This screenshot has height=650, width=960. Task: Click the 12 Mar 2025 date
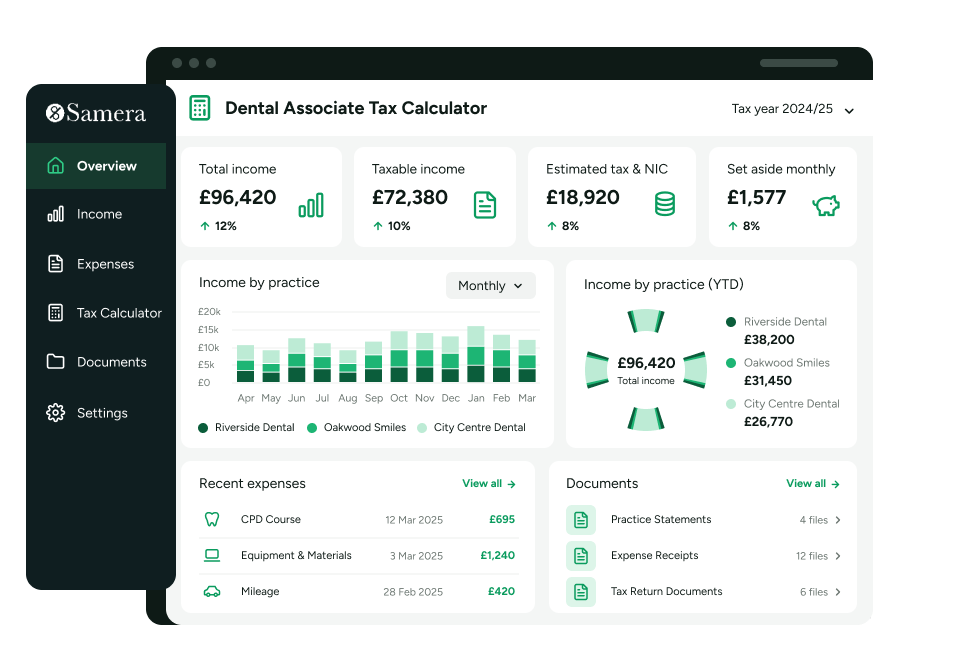point(414,520)
